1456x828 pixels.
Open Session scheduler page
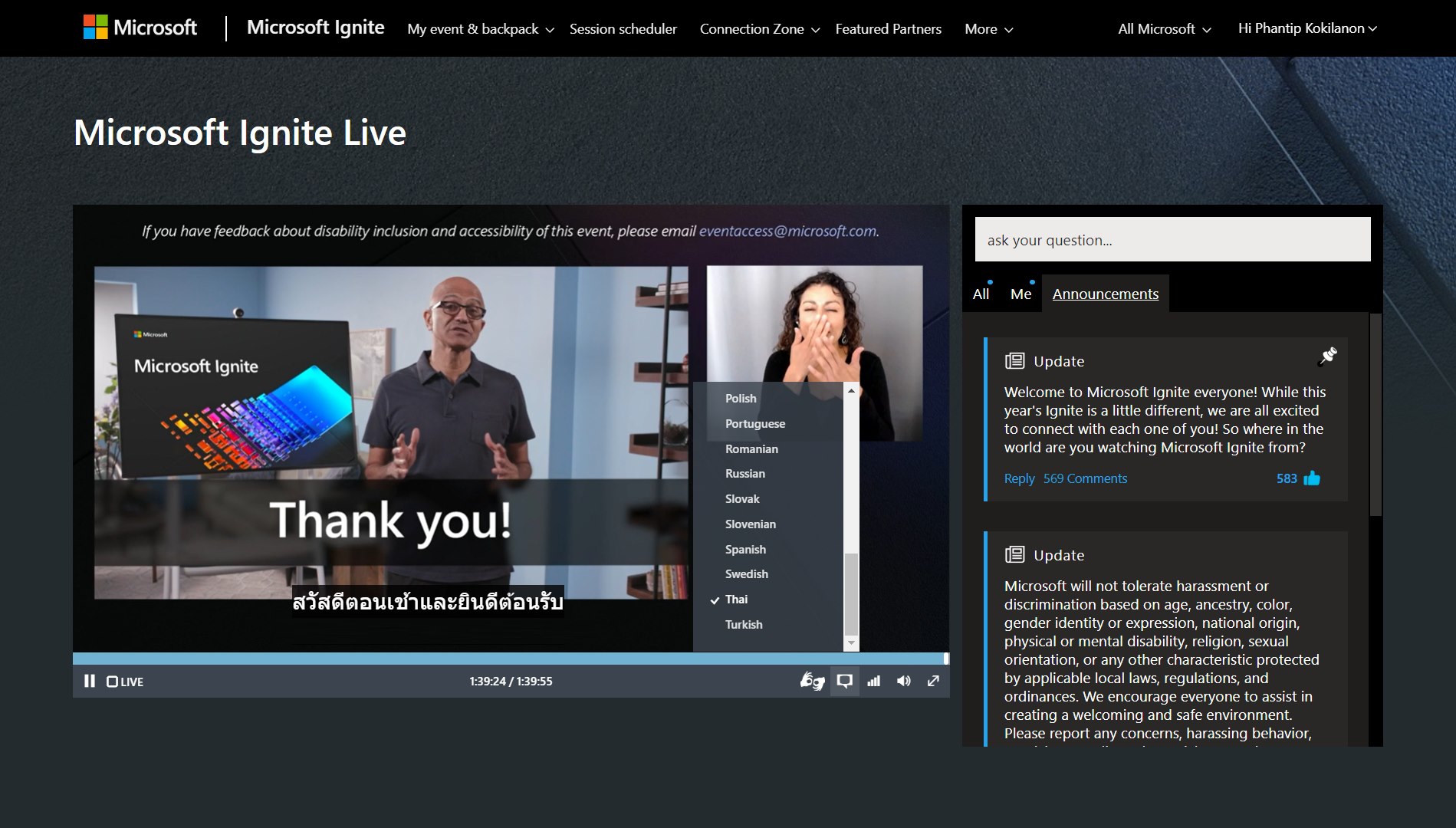pos(623,29)
